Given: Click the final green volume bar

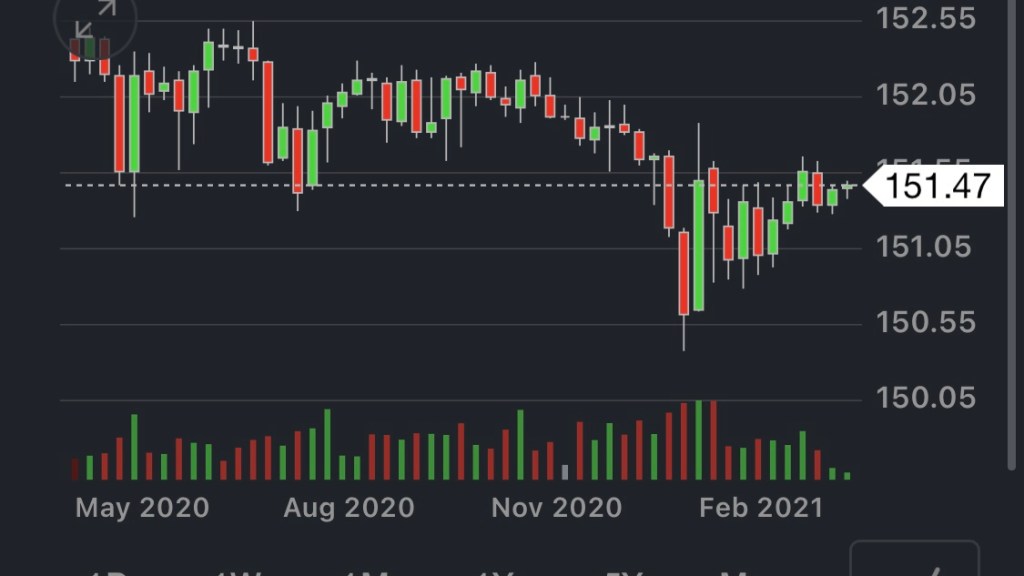Looking at the screenshot, I should 847,475.
